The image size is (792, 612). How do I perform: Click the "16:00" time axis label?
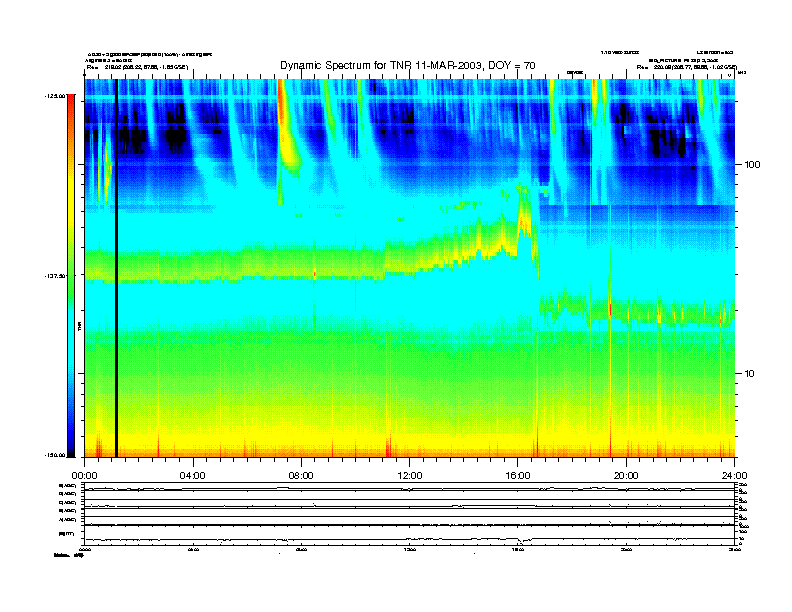pyautogui.click(x=518, y=476)
